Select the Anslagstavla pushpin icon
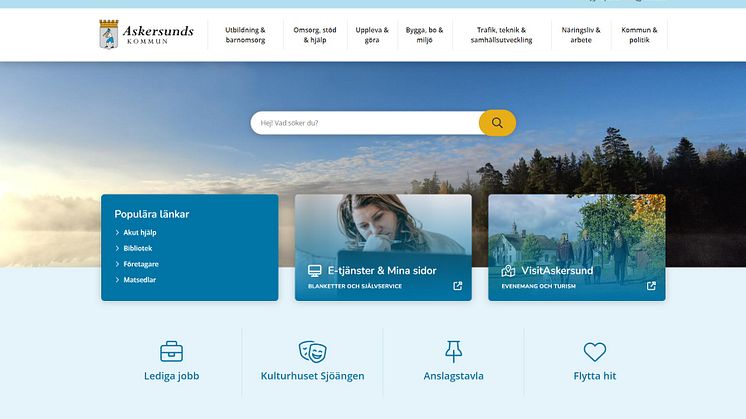The image size is (746, 419). (453, 351)
